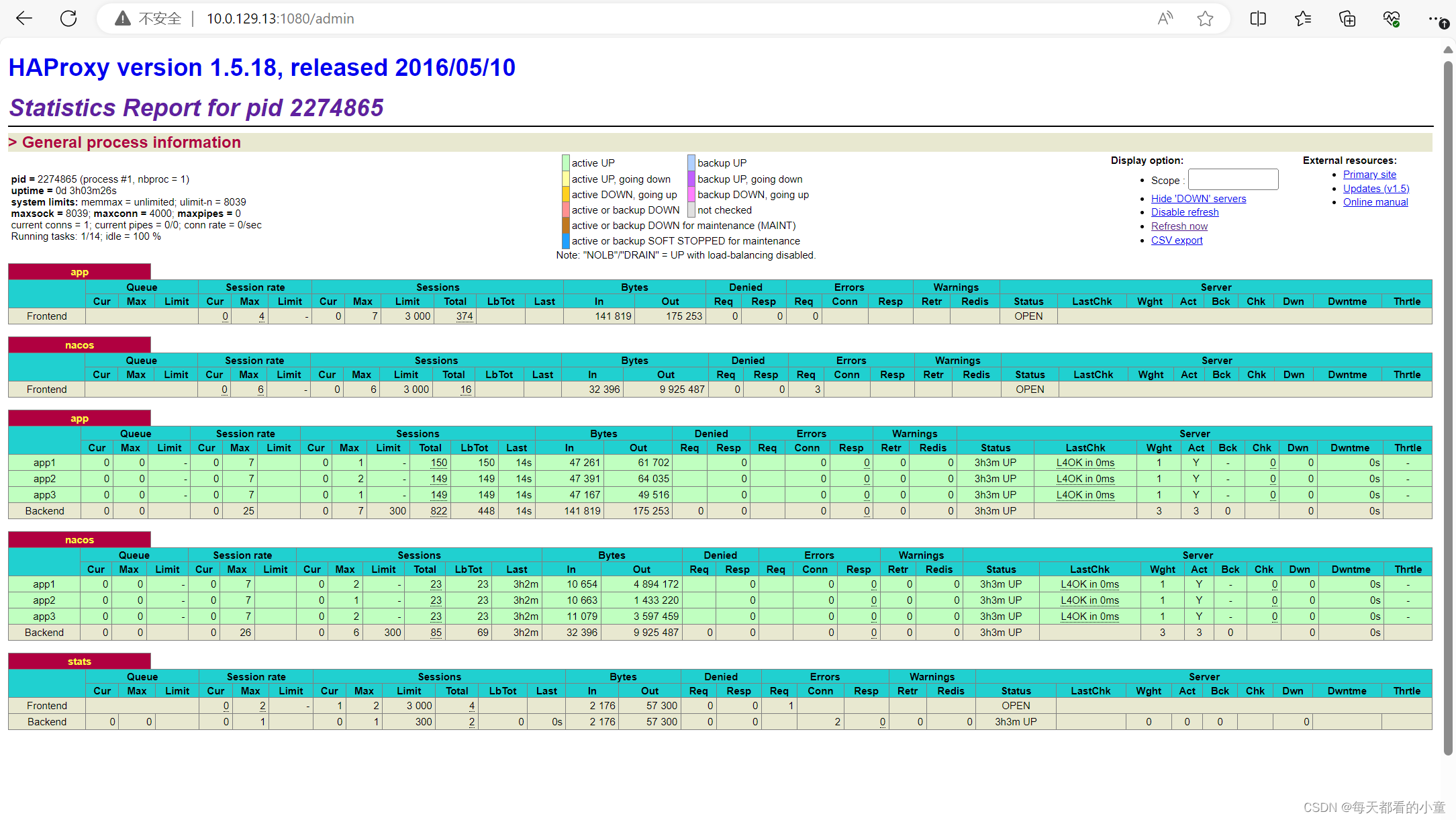Reload the page with refresh icon
1456x820 pixels.
click(68, 18)
